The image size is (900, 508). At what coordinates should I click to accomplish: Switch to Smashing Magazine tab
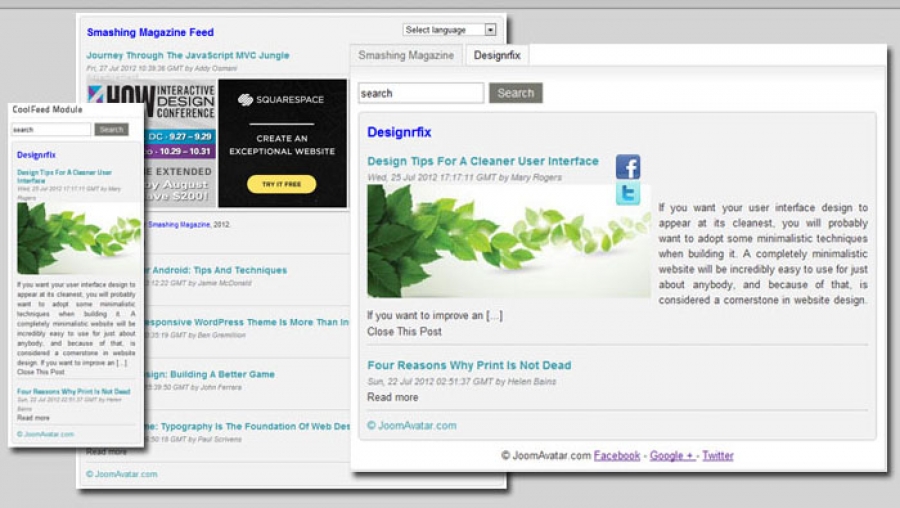(x=406, y=55)
